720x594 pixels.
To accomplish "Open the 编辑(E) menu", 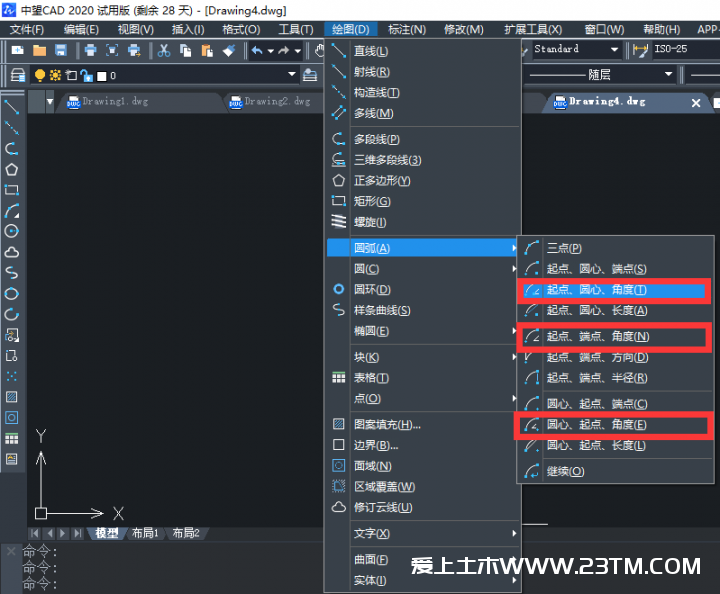I will click(81, 30).
